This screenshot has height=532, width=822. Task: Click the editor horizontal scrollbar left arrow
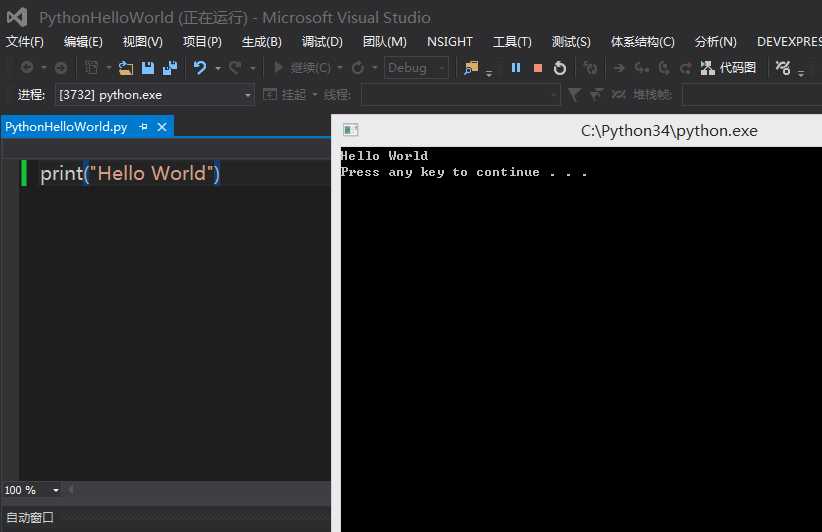point(70,490)
